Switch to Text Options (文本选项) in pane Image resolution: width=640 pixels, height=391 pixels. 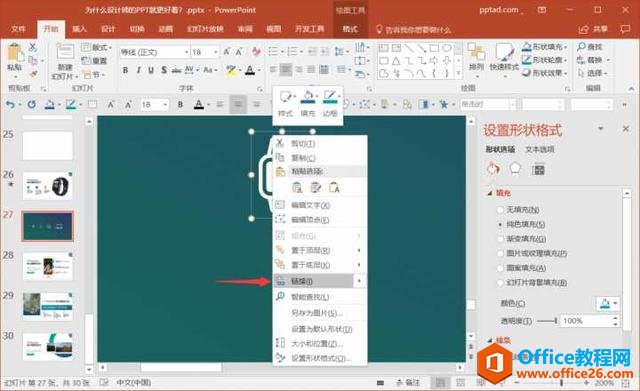click(x=539, y=149)
